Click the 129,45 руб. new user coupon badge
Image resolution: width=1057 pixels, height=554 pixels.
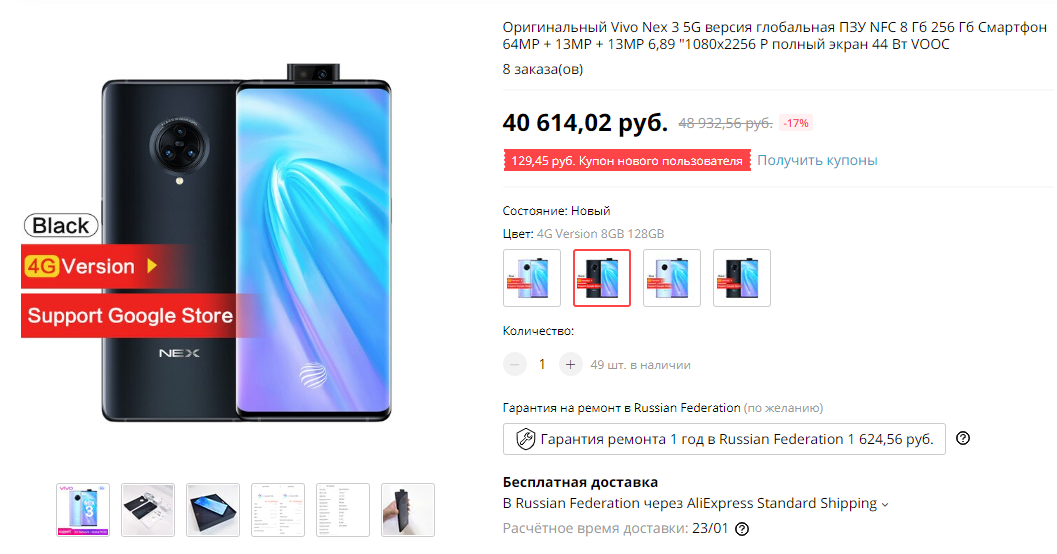coord(627,160)
